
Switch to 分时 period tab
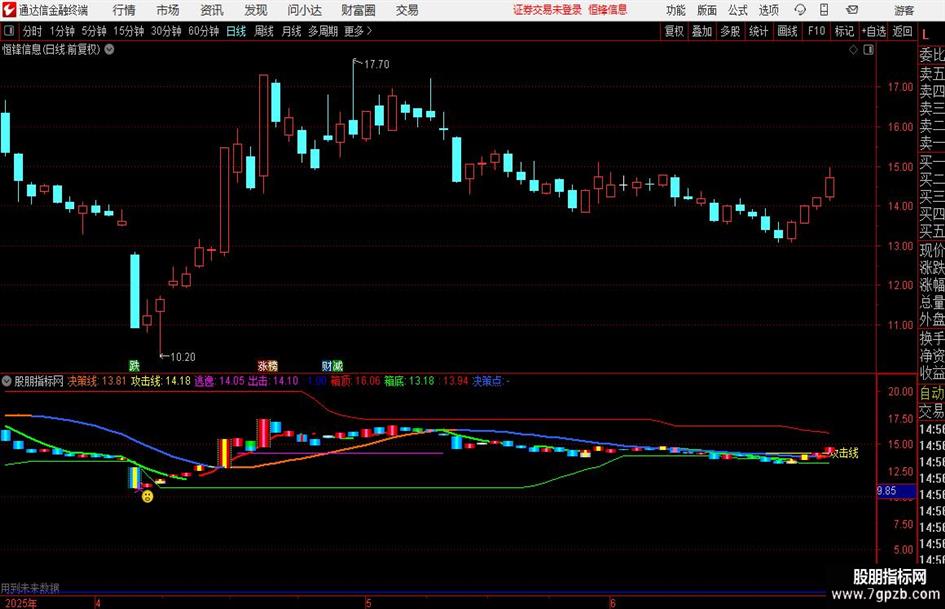click(32, 31)
